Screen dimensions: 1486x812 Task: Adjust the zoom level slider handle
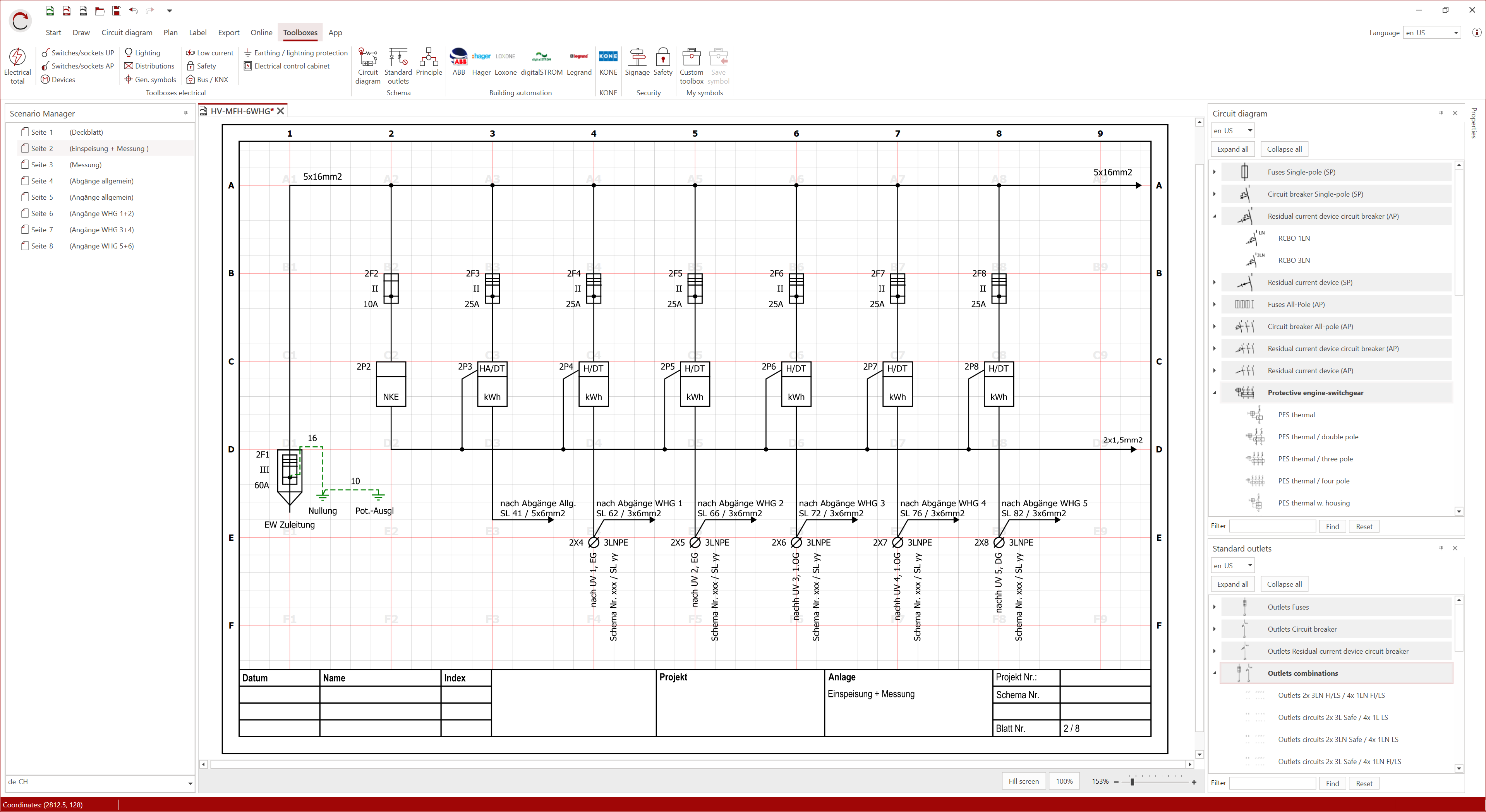coord(1133,782)
